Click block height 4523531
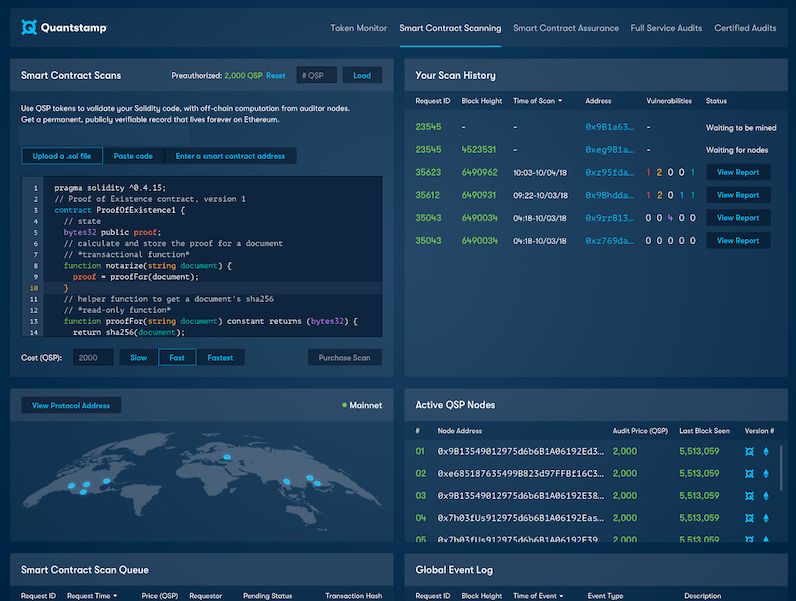796x601 pixels. [x=478, y=150]
